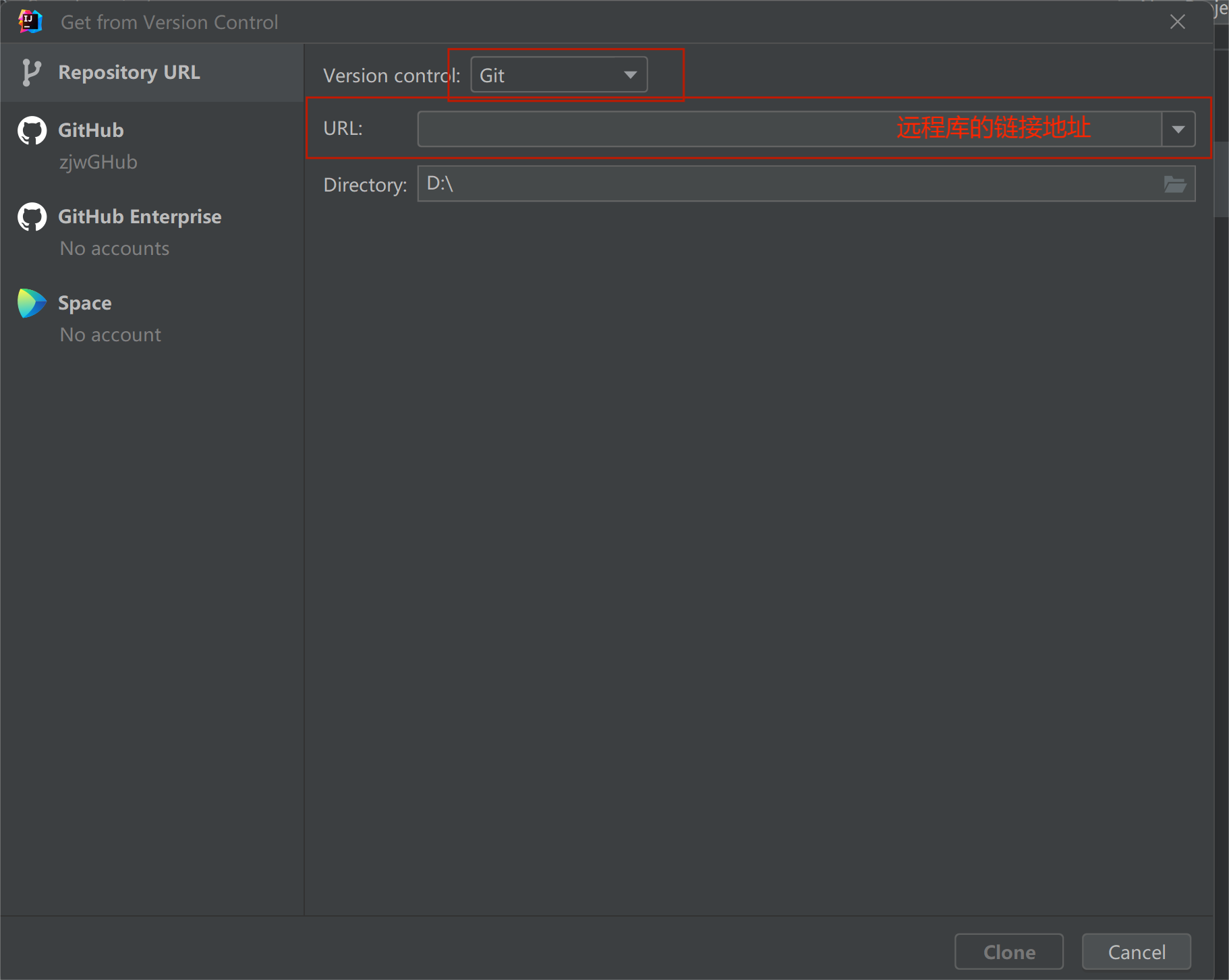The width and height of the screenshot is (1229, 980).
Task: Close the Get from Version Control dialog
Action: 1178,22
